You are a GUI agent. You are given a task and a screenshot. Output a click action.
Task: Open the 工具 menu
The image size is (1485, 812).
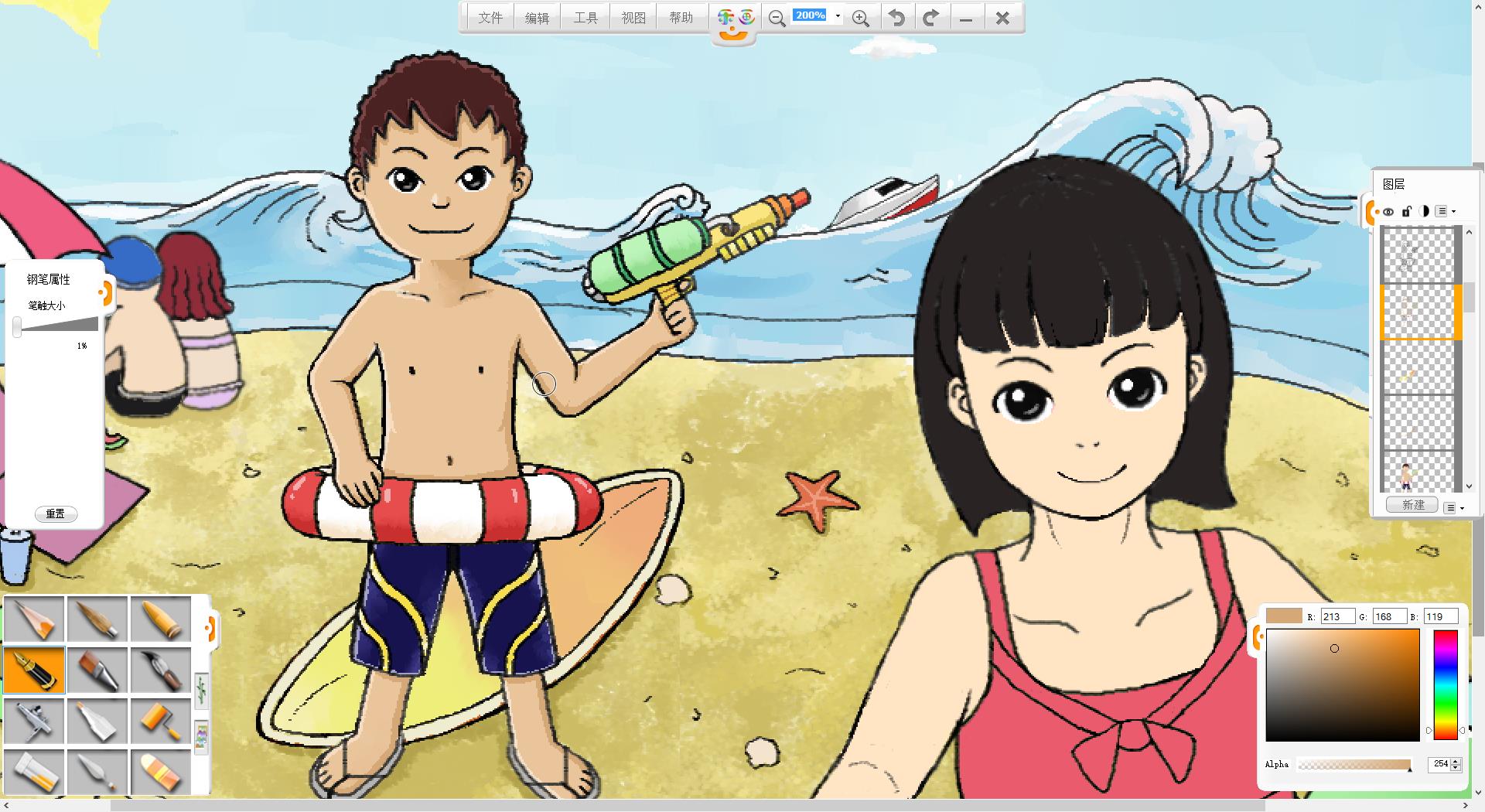pyautogui.click(x=585, y=18)
